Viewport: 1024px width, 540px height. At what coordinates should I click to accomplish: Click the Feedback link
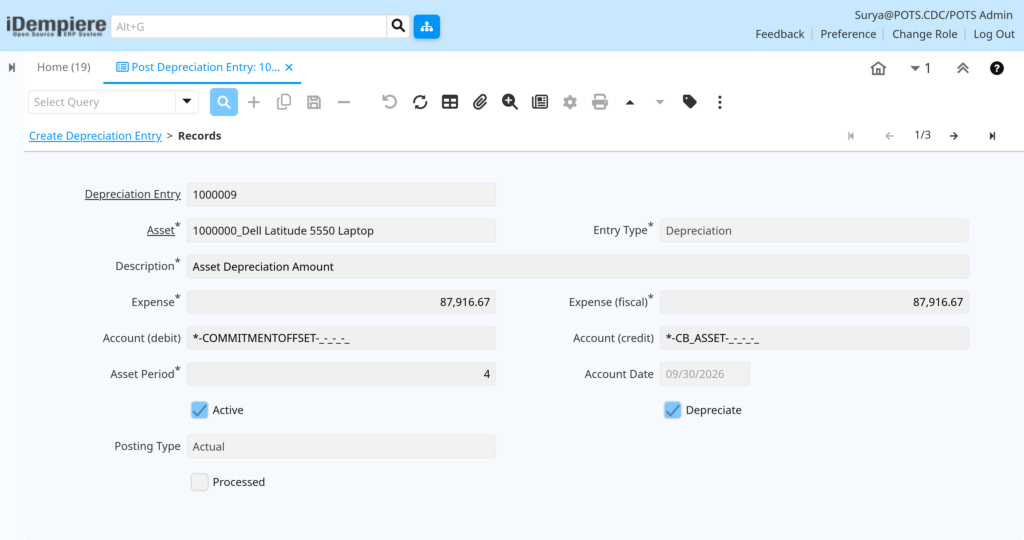tap(780, 34)
